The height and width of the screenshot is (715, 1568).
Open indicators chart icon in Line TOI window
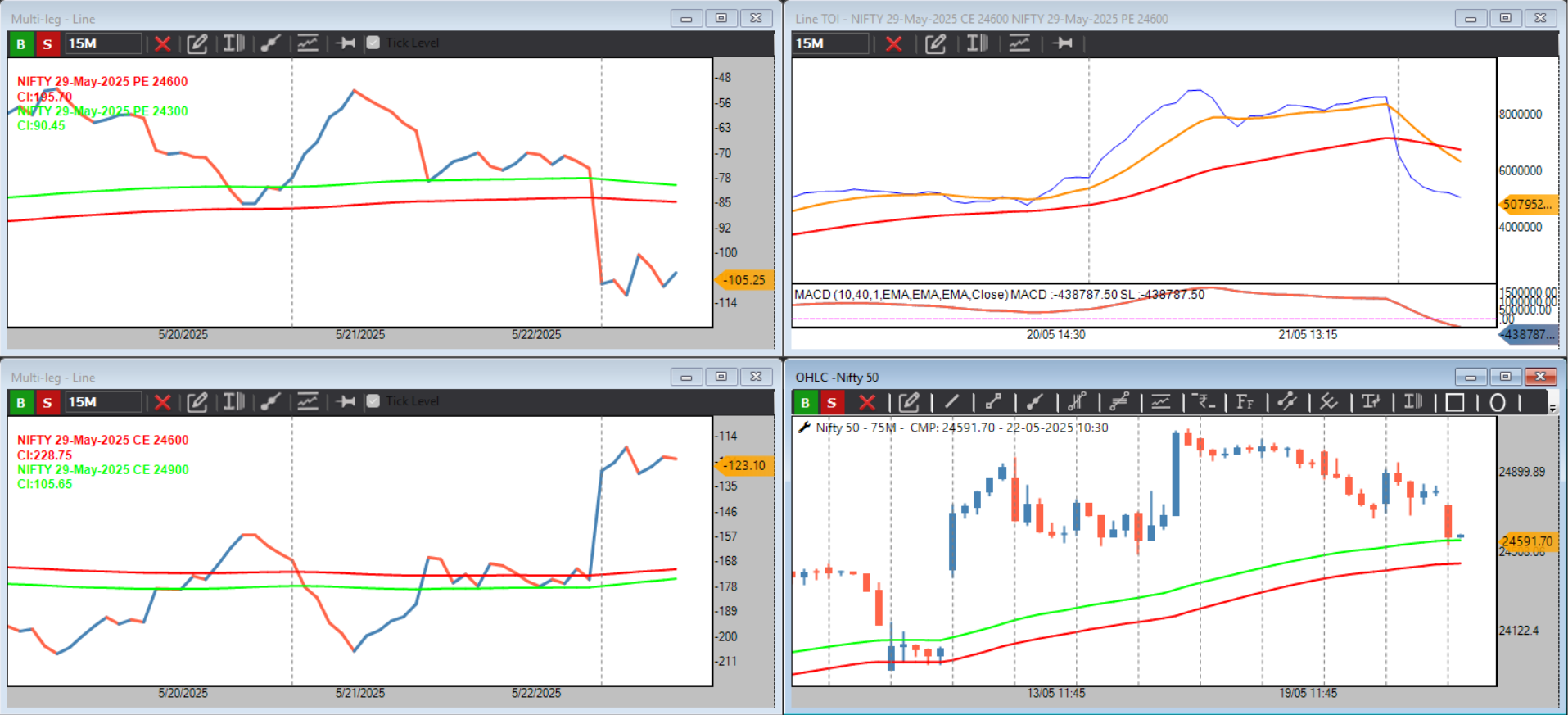pyautogui.click(x=1019, y=43)
